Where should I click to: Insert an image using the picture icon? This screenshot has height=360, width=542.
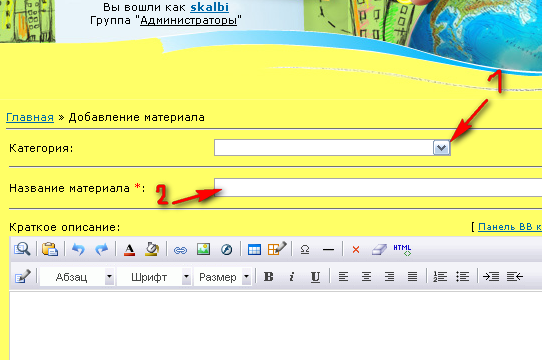[x=203, y=249]
